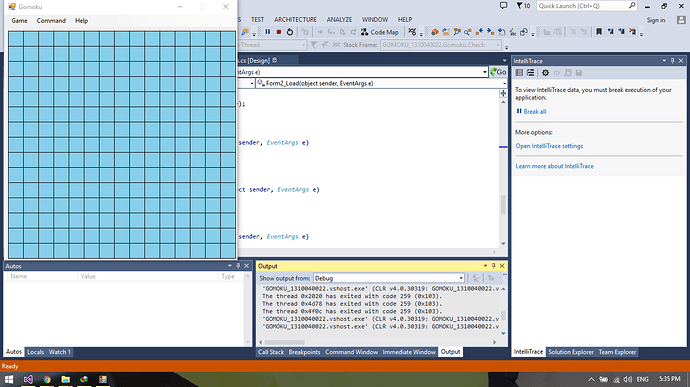Pause debugging with the Break All toolbar icon
This screenshot has width=690, height=387.
click(268, 32)
